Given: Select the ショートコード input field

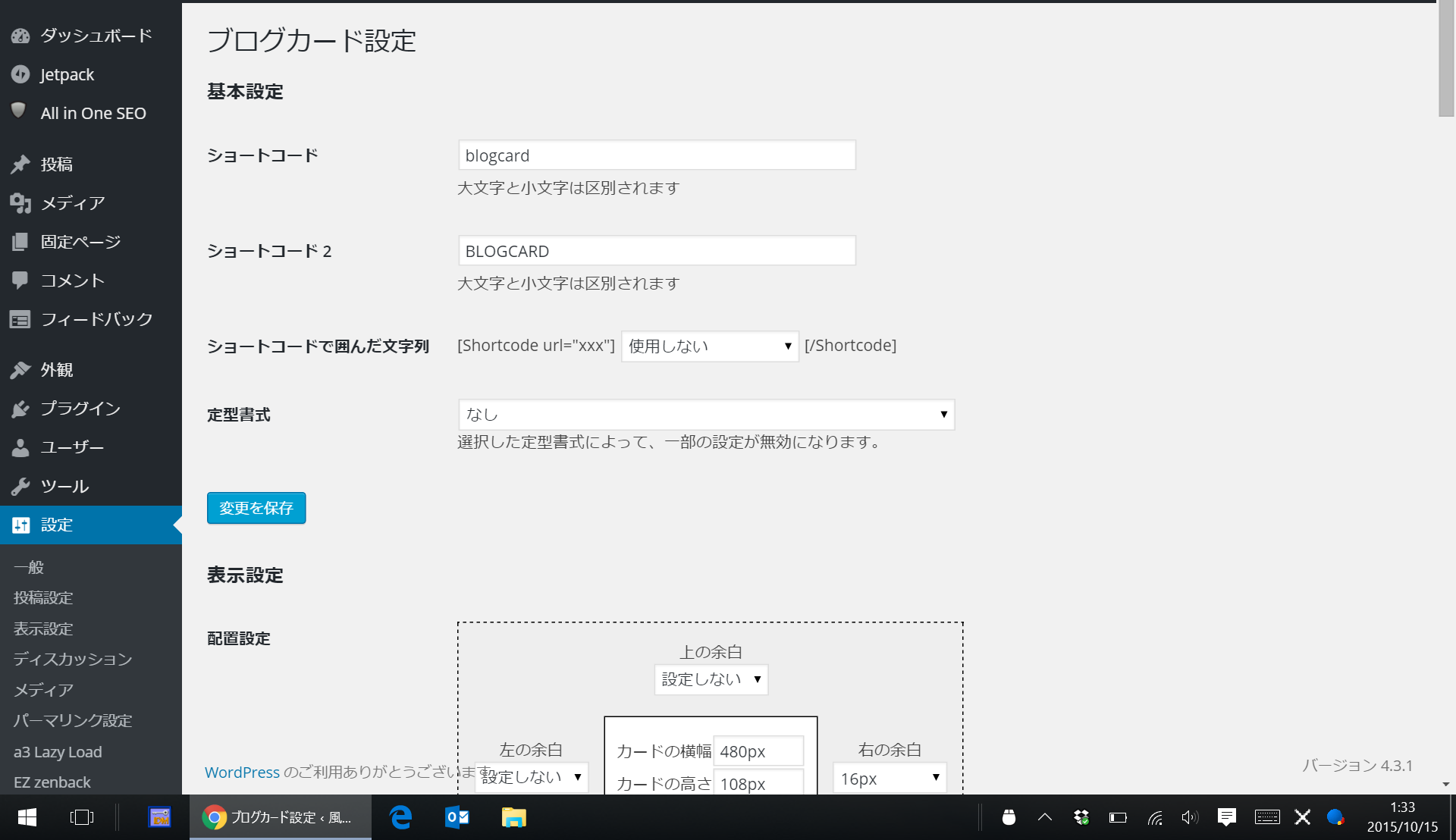Looking at the screenshot, I should click(657, 156).
